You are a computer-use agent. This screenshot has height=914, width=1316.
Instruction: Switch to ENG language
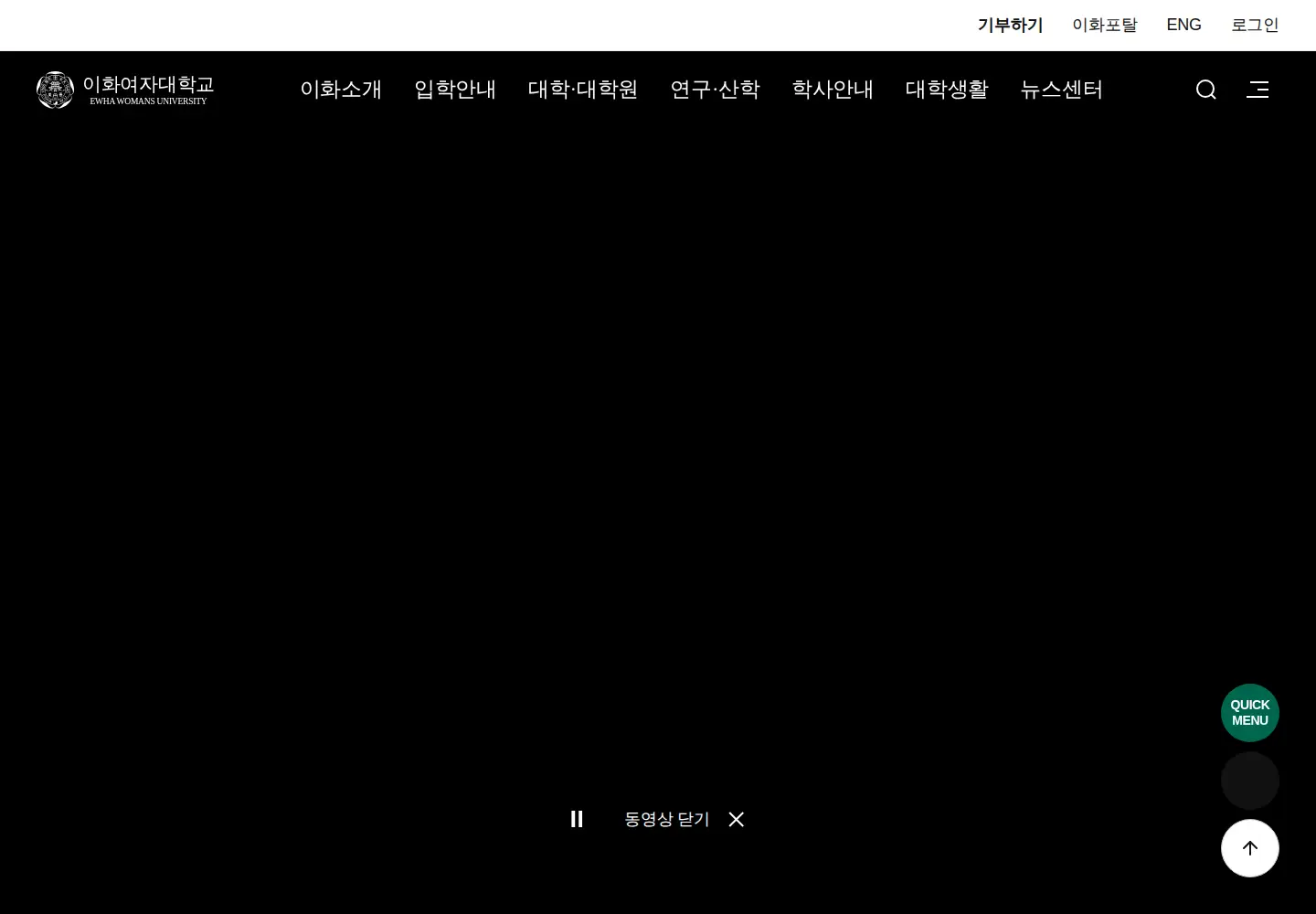pyautogui.click(x=1183, y=26)
